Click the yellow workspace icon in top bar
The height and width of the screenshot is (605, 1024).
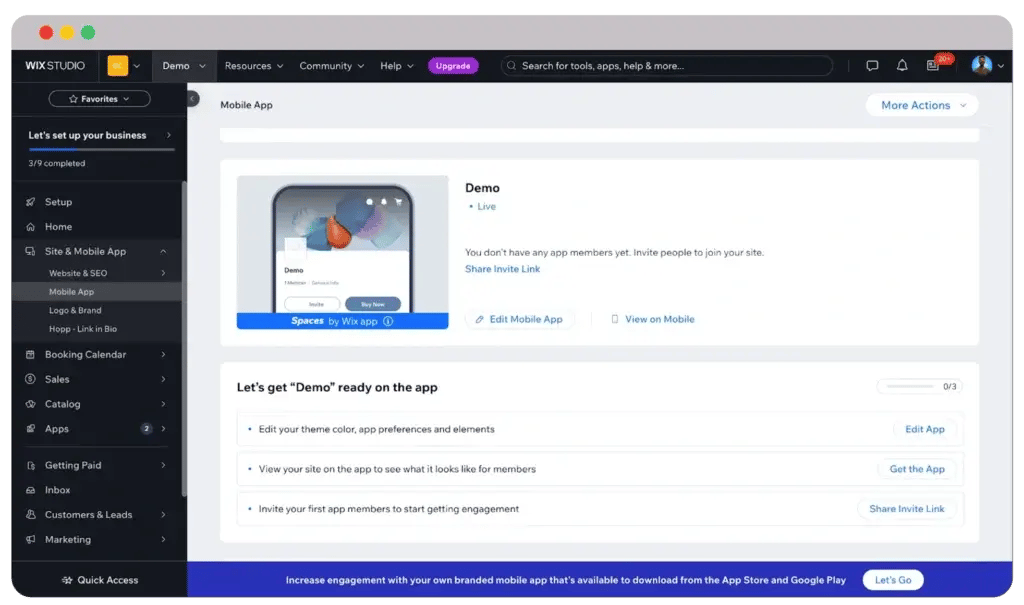tap(118, 66)
